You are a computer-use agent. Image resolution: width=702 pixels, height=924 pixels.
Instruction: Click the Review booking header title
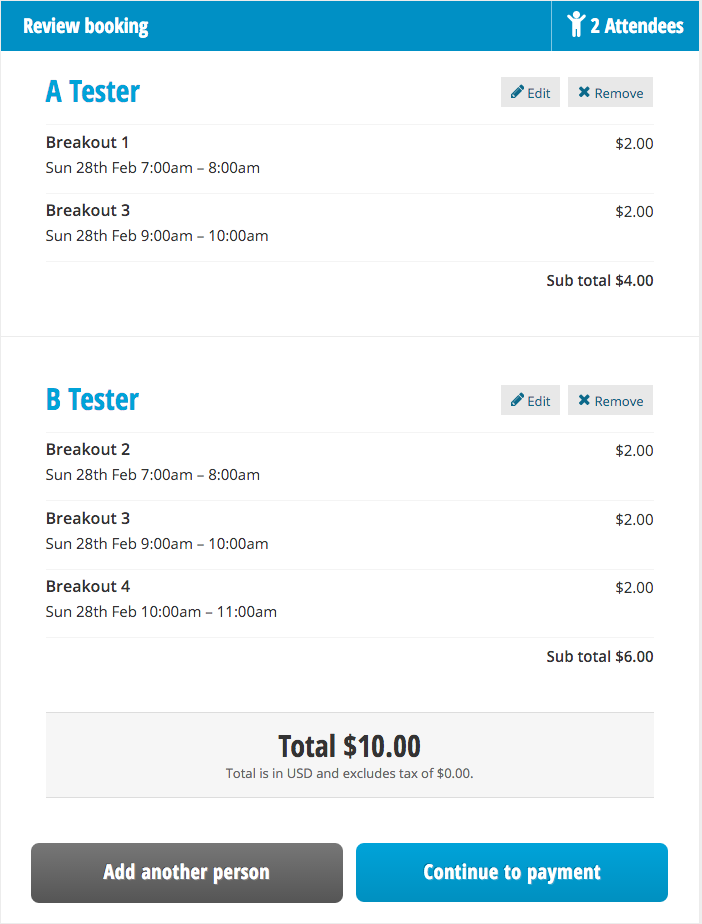click(x=86, y=26)
